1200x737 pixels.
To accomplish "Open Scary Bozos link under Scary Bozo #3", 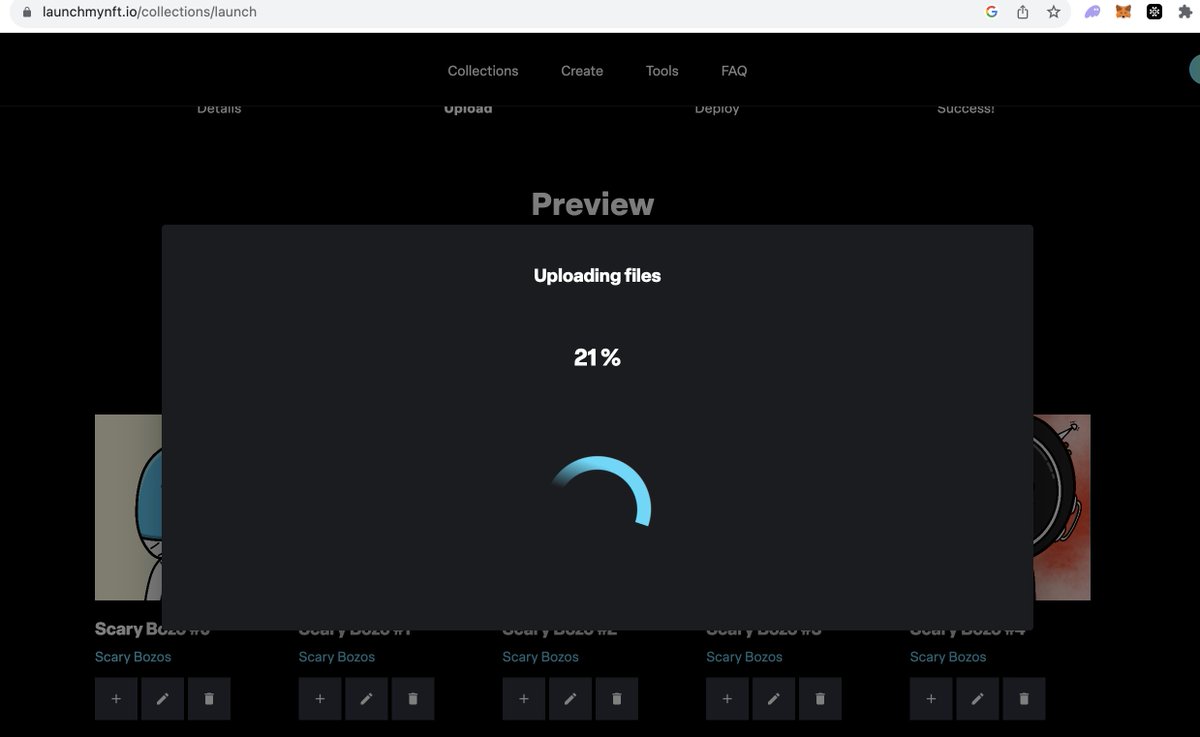I will [745, 657].
